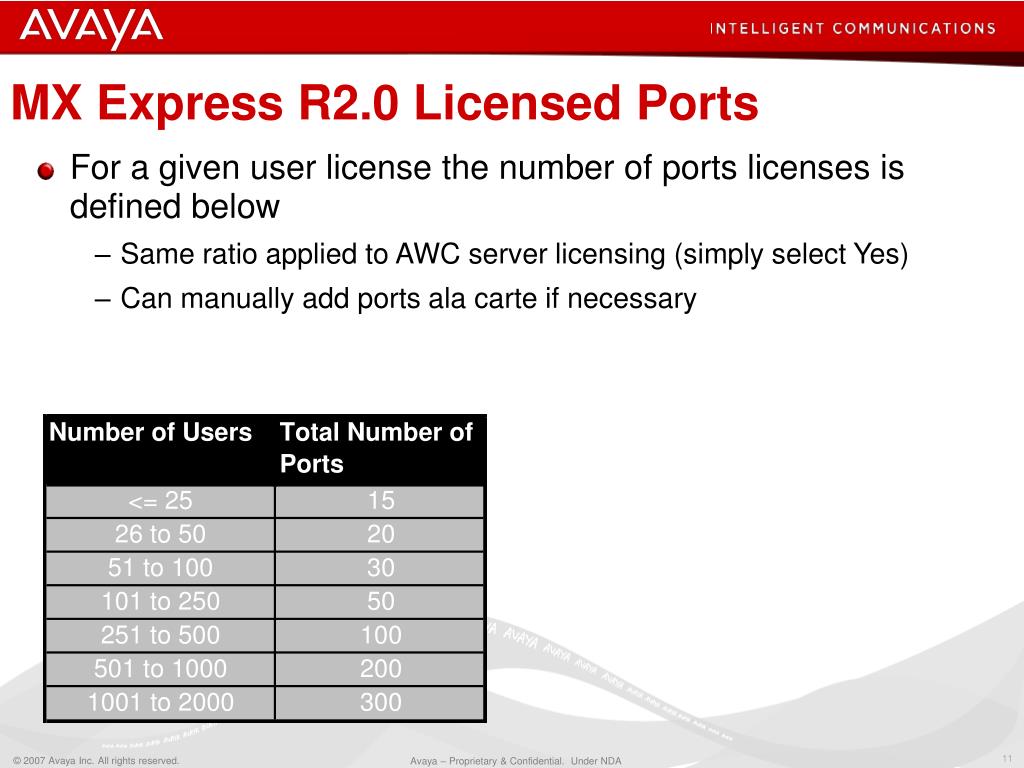Select the '30' ports cell
The height and width of the screenshot is (768, 1024).
[x=380, y=569]
